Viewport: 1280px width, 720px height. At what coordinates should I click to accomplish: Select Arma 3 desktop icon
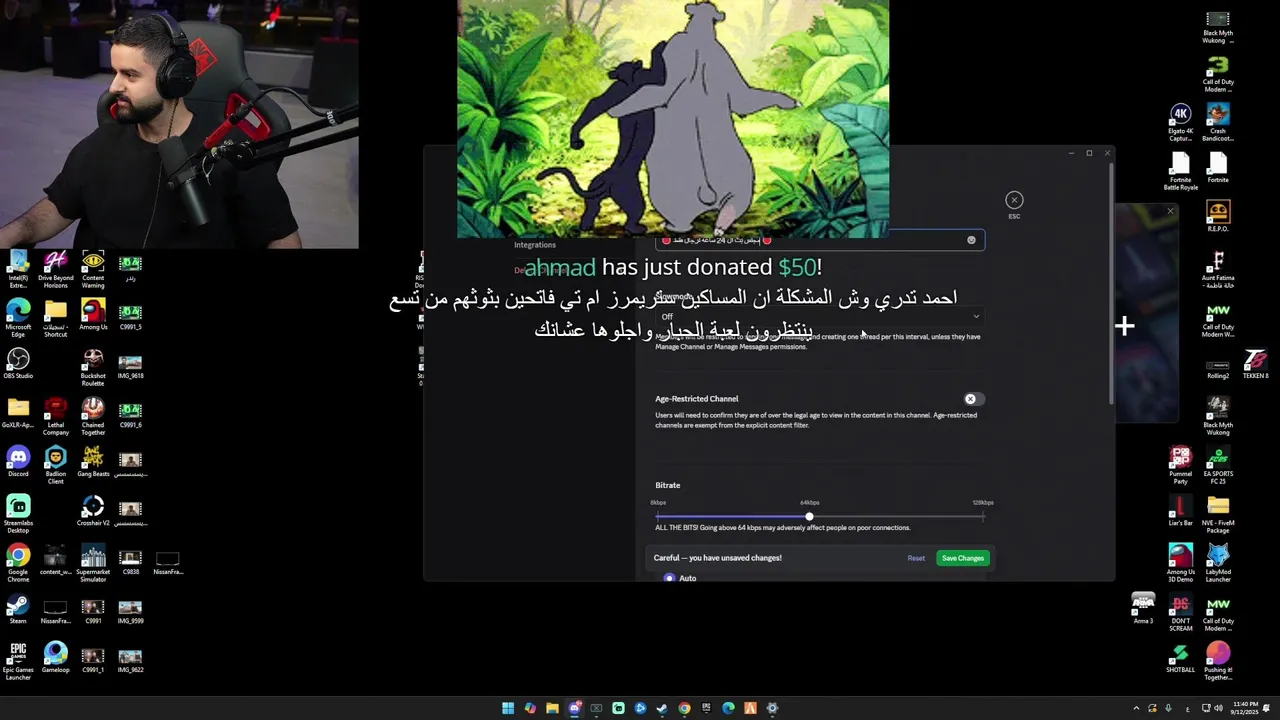[x=1143, y=608]
